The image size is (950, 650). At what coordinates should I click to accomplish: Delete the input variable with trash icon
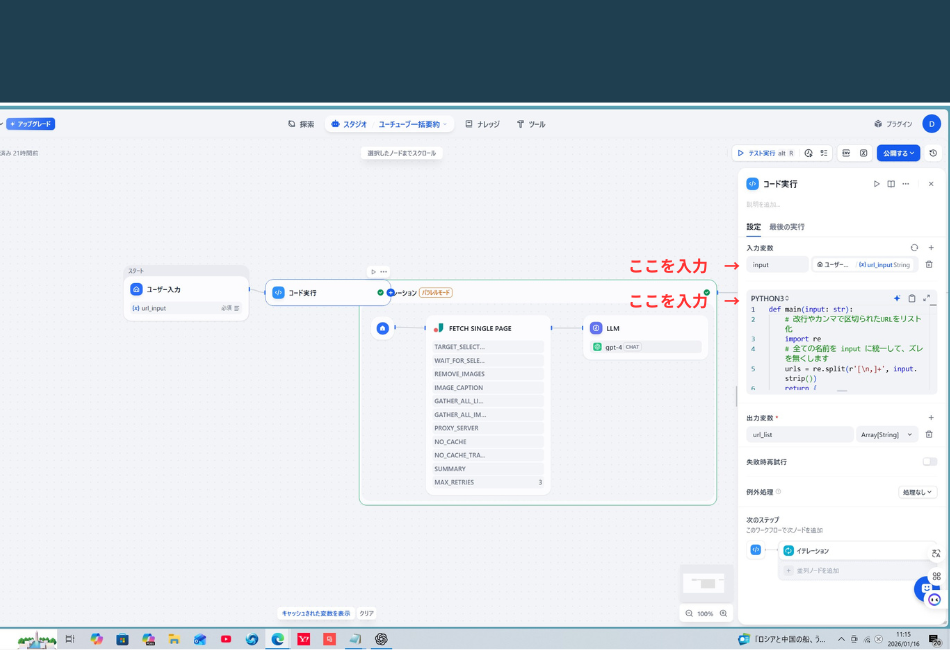[x=929, y=264]
